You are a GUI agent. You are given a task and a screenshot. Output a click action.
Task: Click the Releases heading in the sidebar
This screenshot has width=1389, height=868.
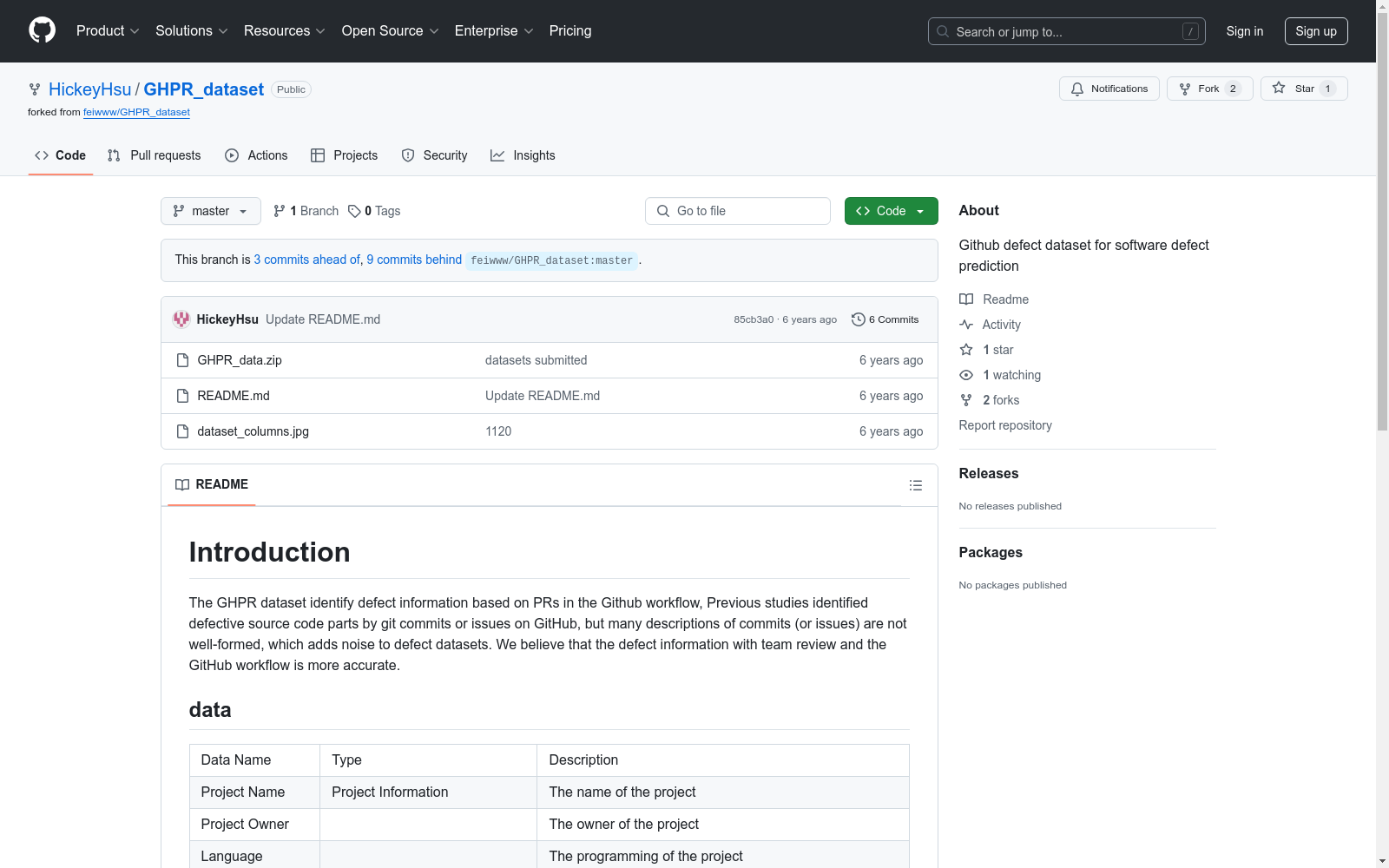click(989, 473)
